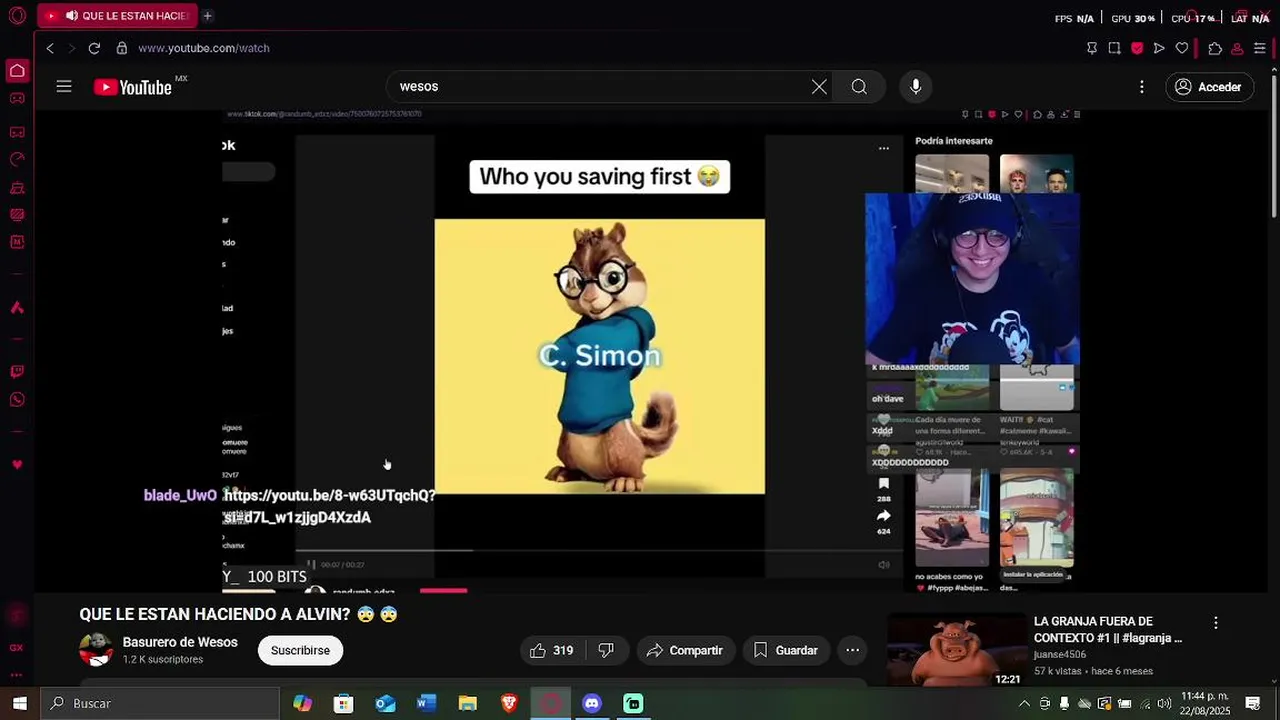Share the video with Compartir

[686, 650]
